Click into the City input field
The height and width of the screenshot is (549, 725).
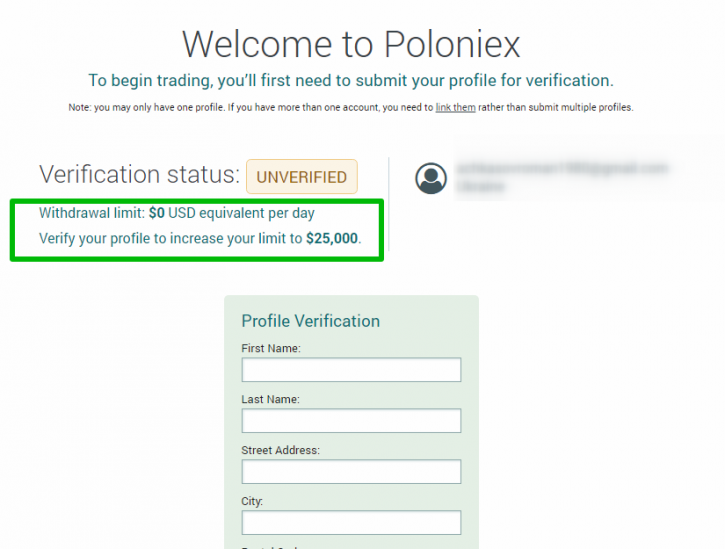(x=351, y=522)
